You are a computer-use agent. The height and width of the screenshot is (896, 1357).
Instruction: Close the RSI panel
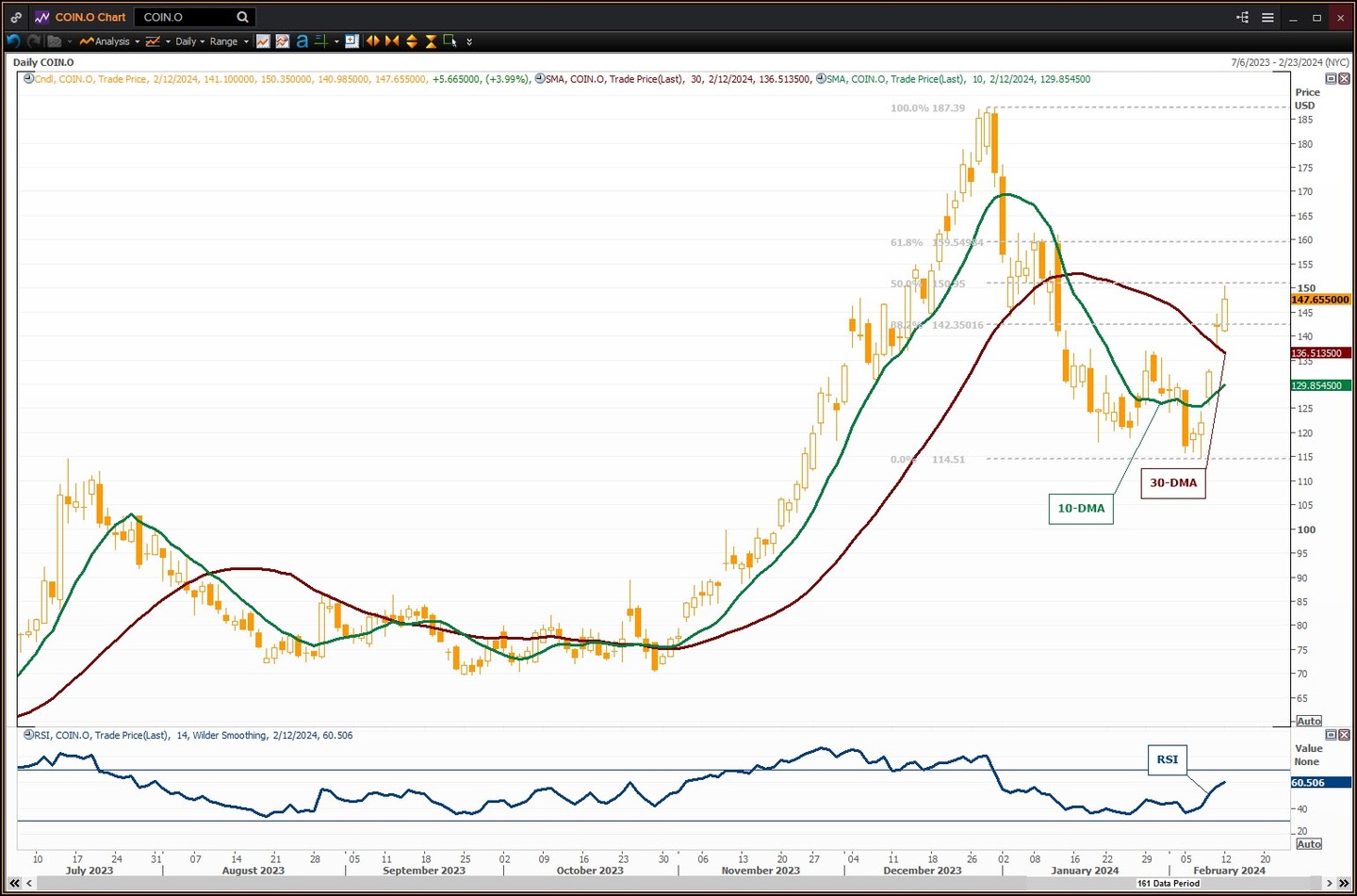coord(1344,735)
